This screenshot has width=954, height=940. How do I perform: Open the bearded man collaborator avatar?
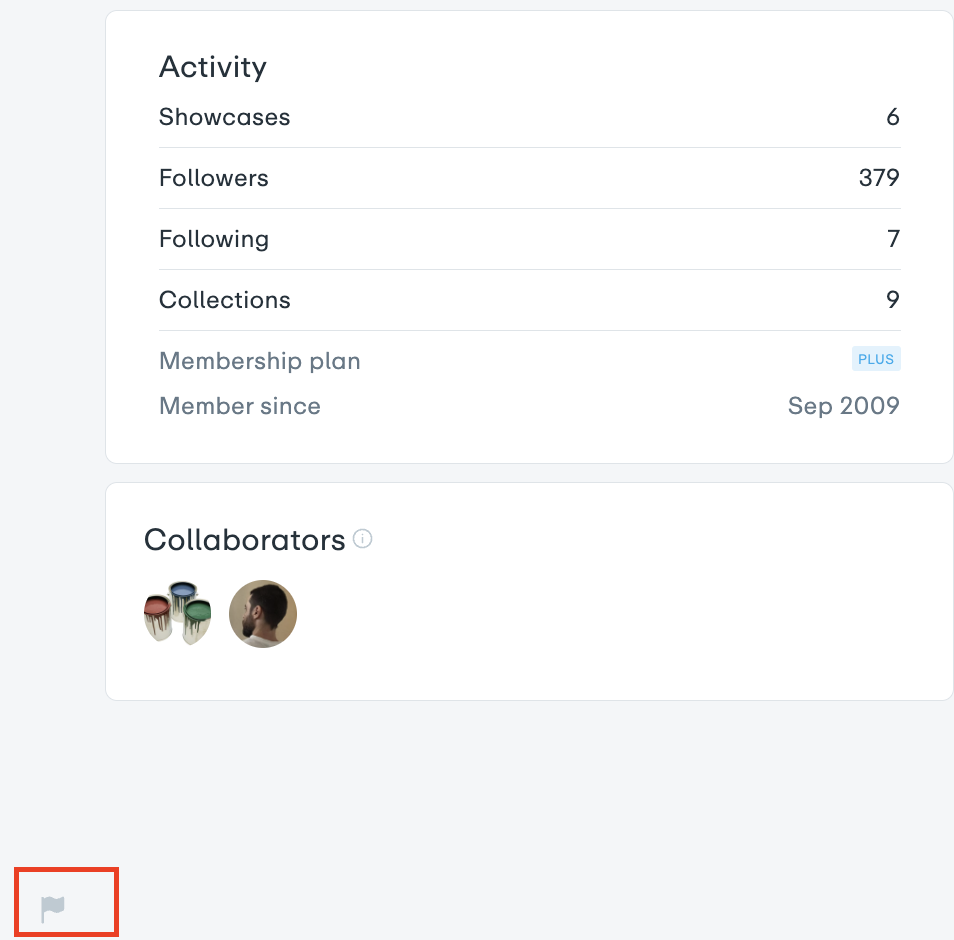(263, 614)
